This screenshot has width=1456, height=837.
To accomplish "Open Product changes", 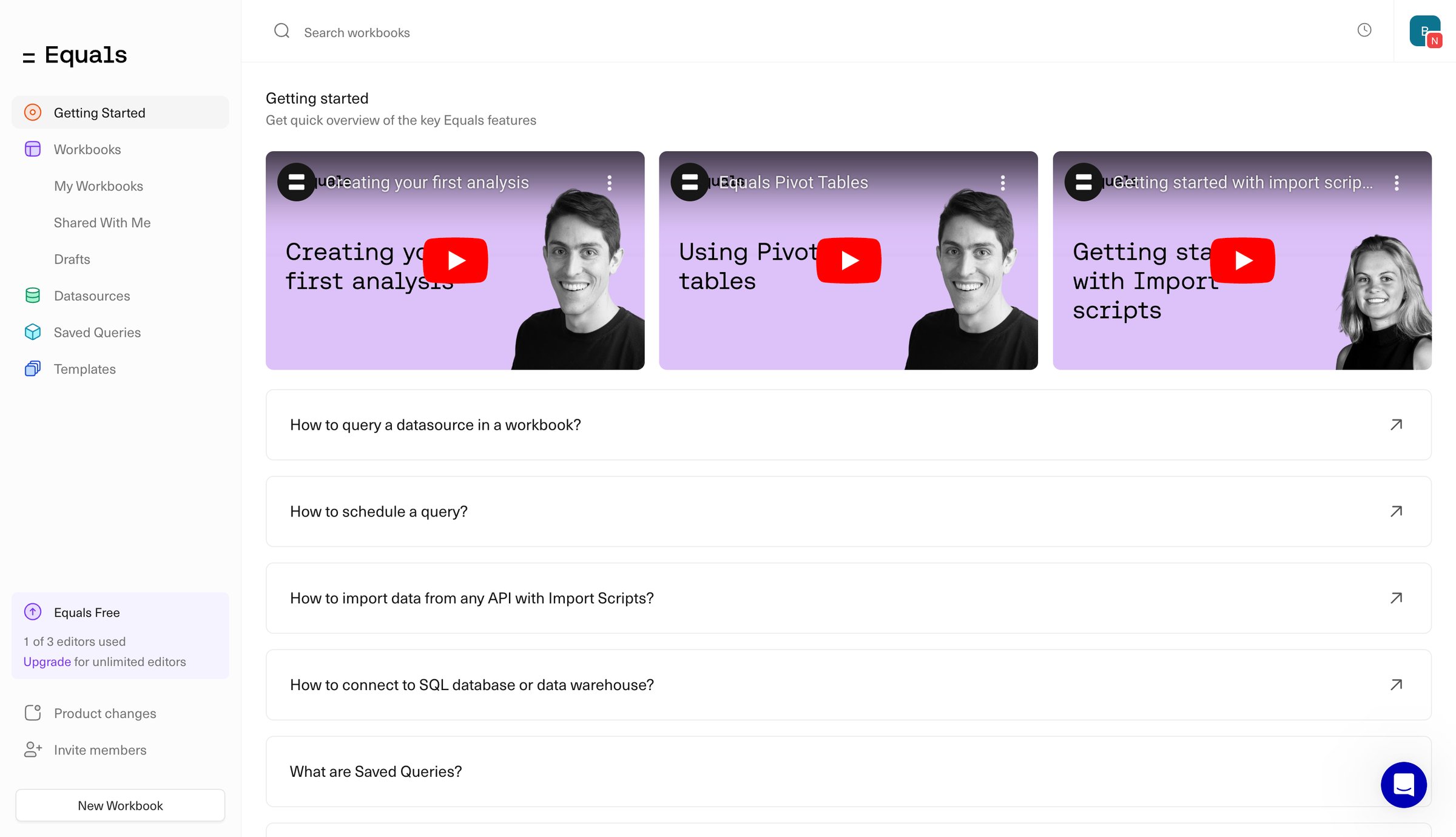I will [x=105, y=713].
